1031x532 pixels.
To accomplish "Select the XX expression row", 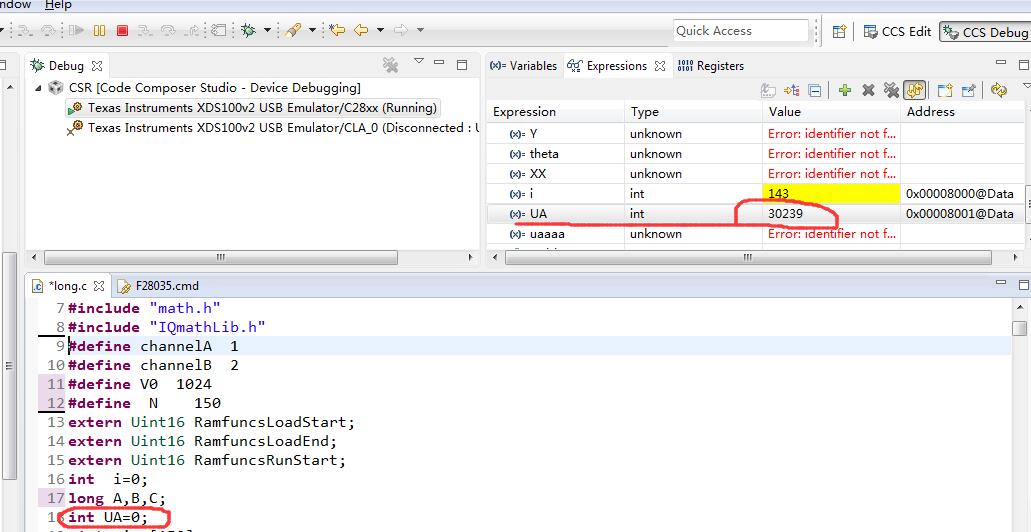I will coord(755,174).
